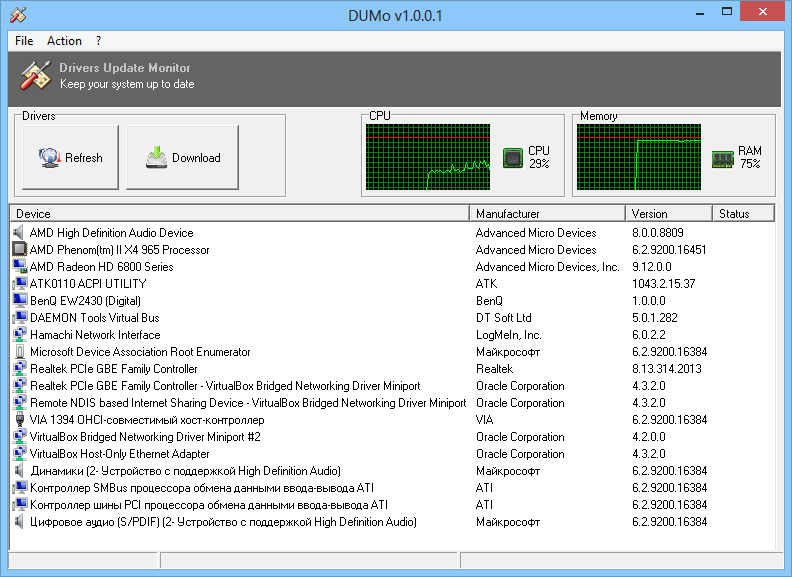Click the Download button
792x577 pixels.
182,158
